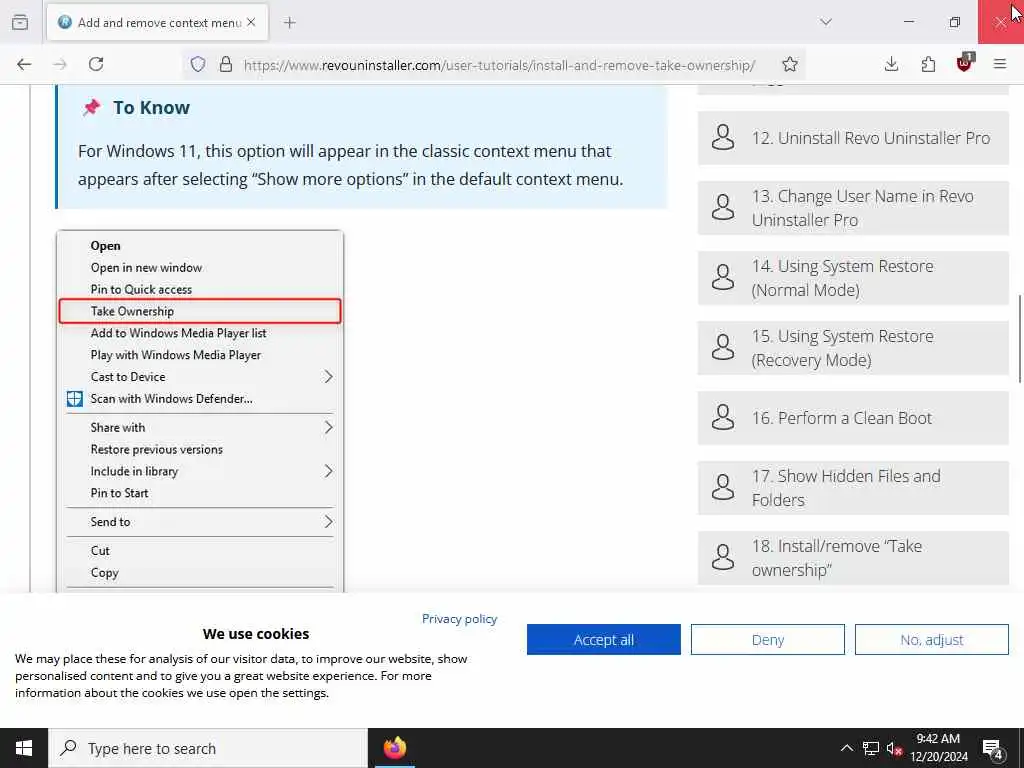
Task: Show hidden system tray icons
Action: [x=846, y=748]
